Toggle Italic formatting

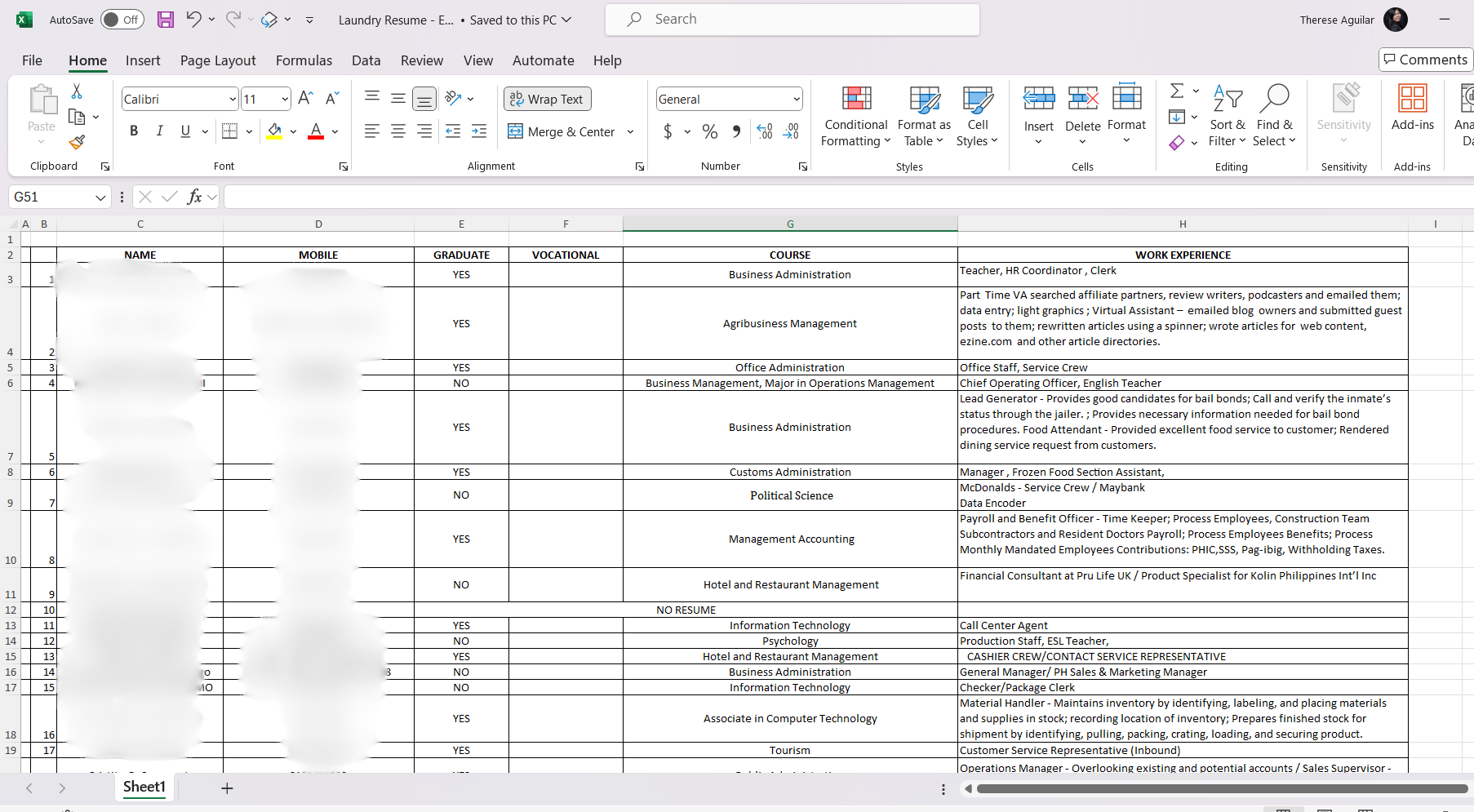pos(160,131)
